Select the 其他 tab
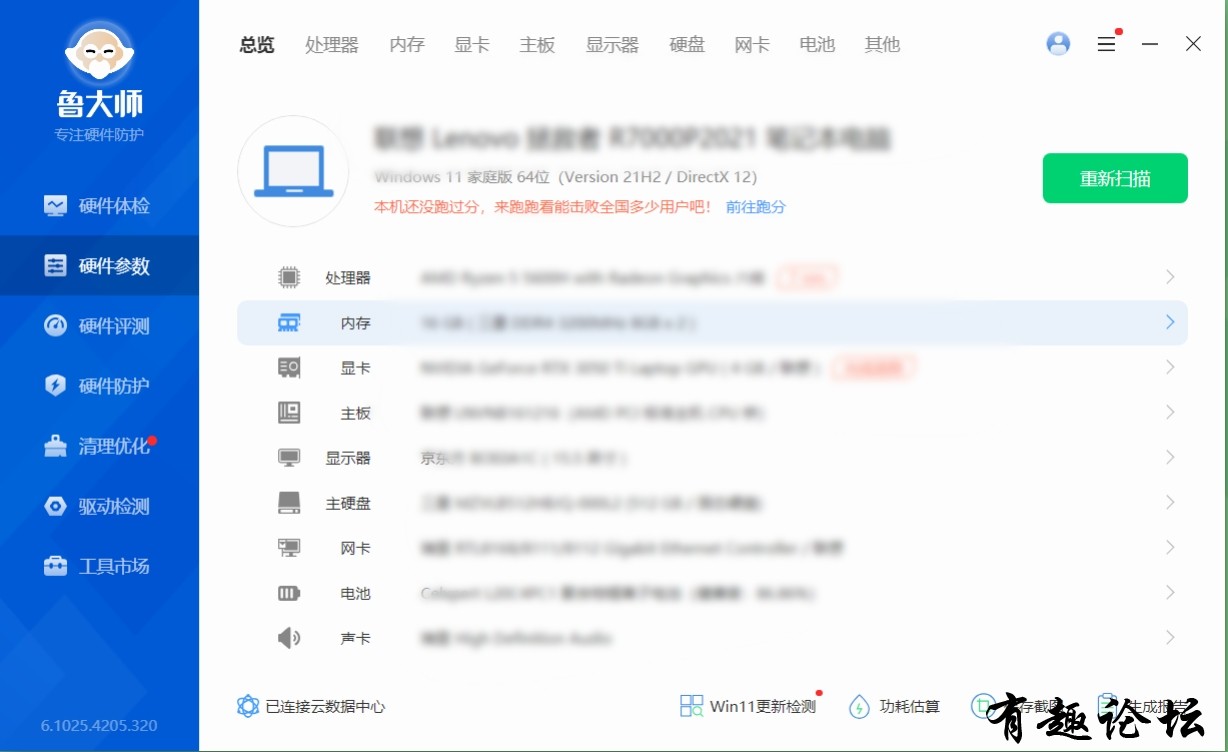 tap(882, 44)
